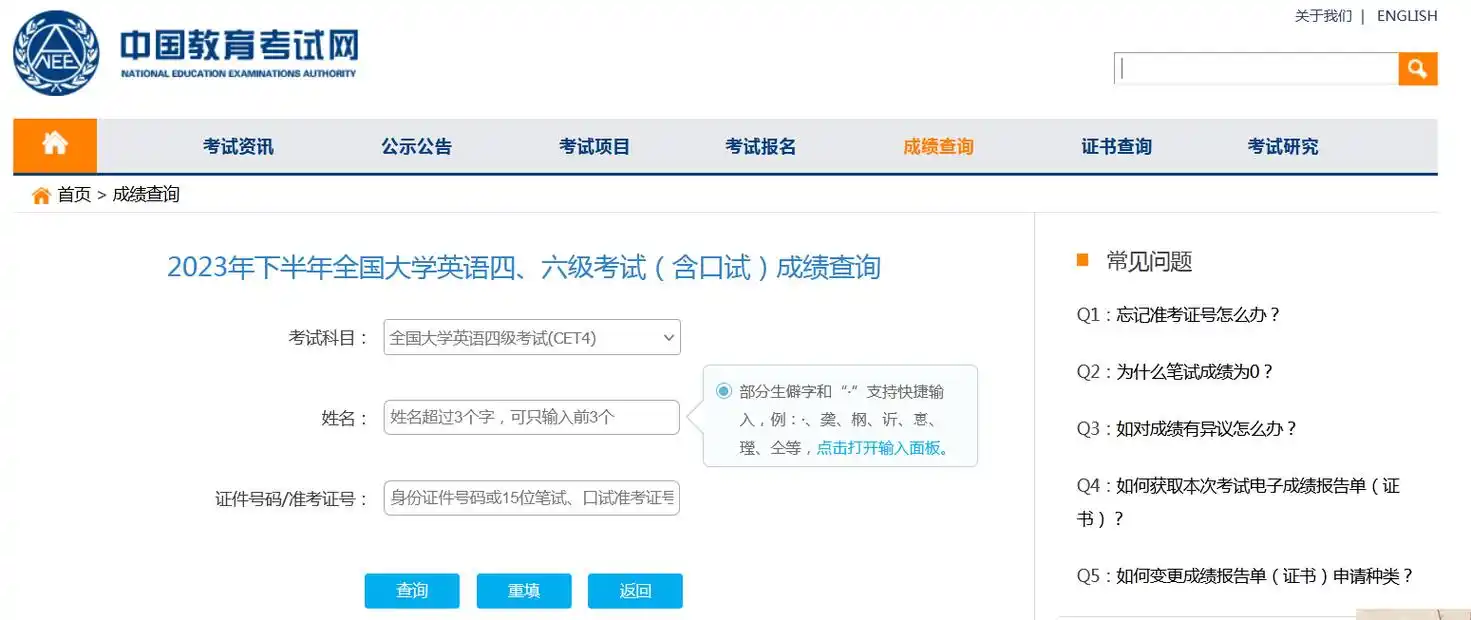1471x620 pixels.
Task: Open the 证书查询 navigation menu
Action: (x=1116, y=145)
